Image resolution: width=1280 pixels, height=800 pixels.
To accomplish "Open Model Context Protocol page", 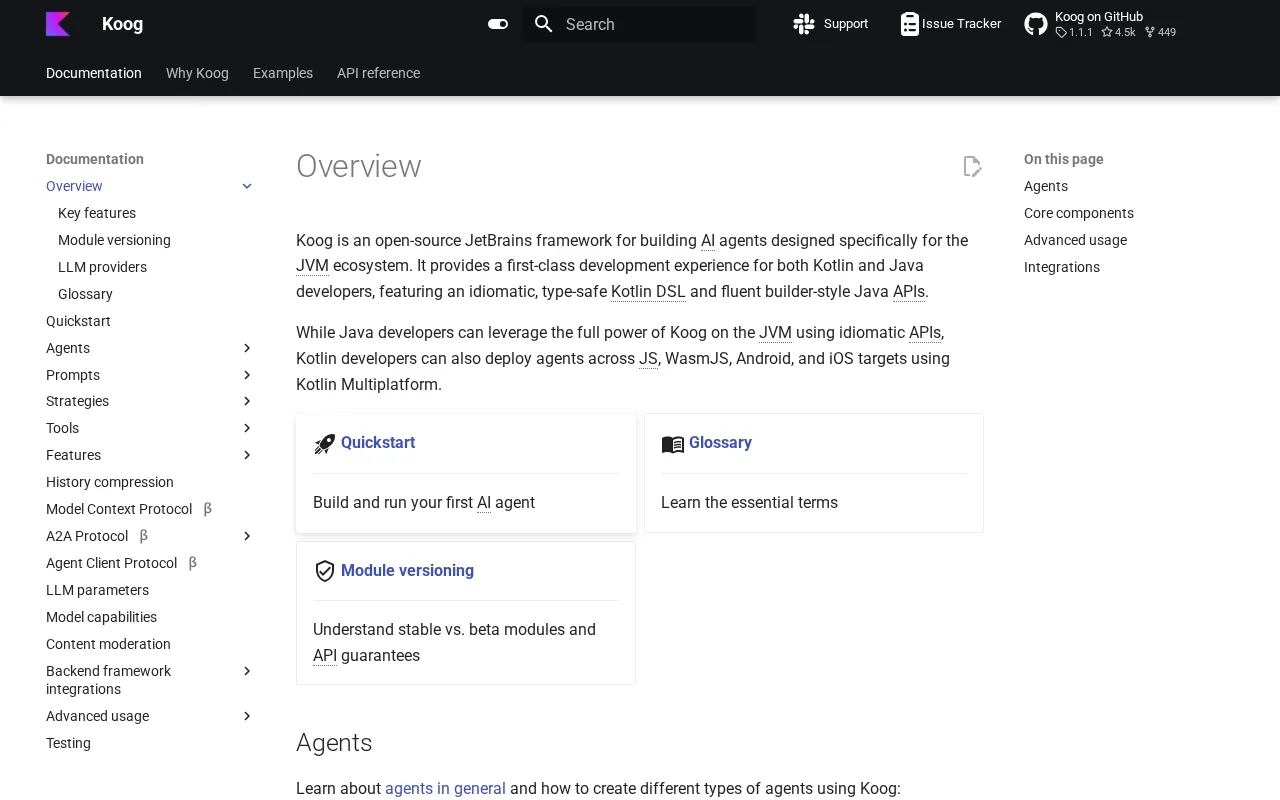I will tap(119, 509).
